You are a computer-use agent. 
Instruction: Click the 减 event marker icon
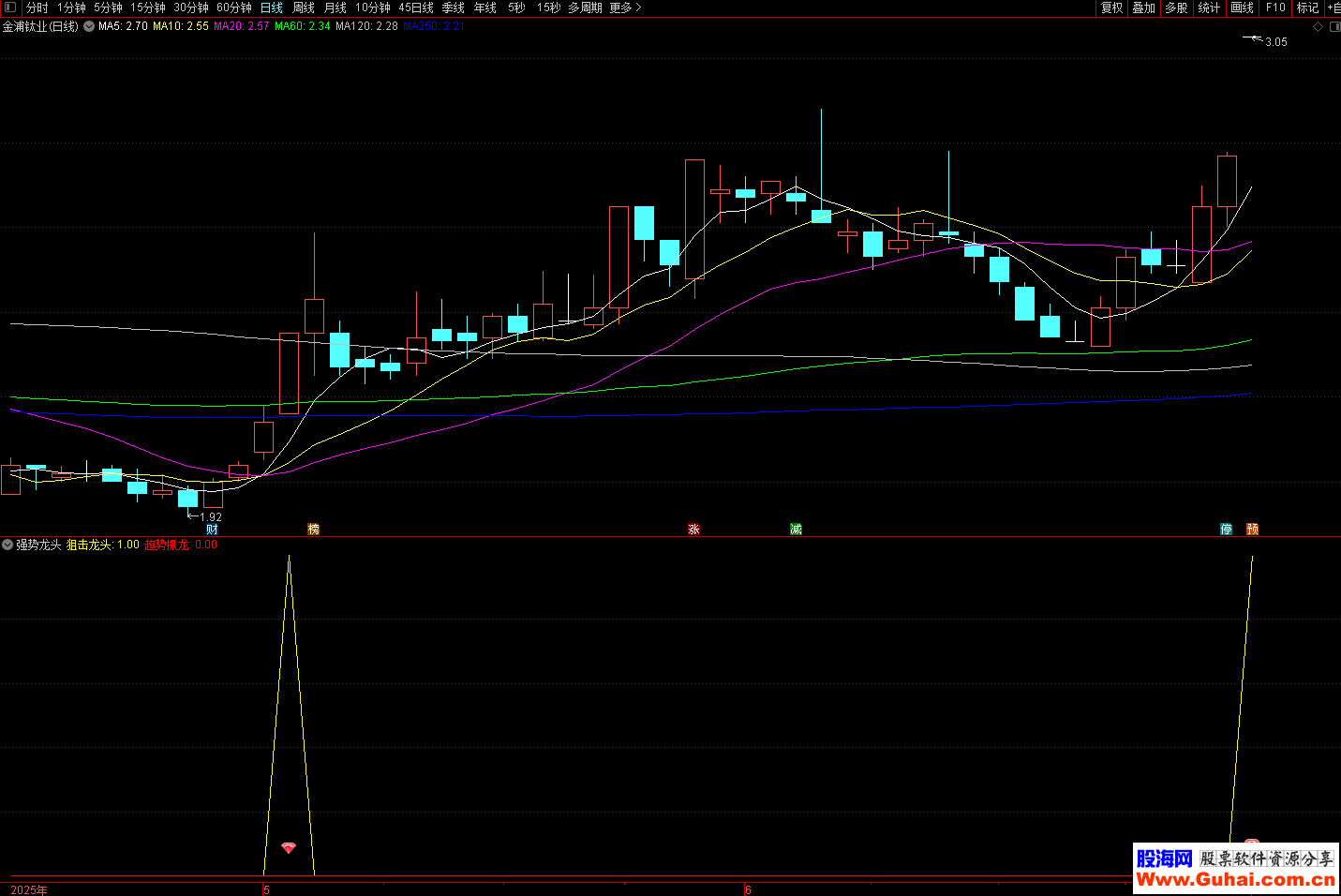(796, 530)
